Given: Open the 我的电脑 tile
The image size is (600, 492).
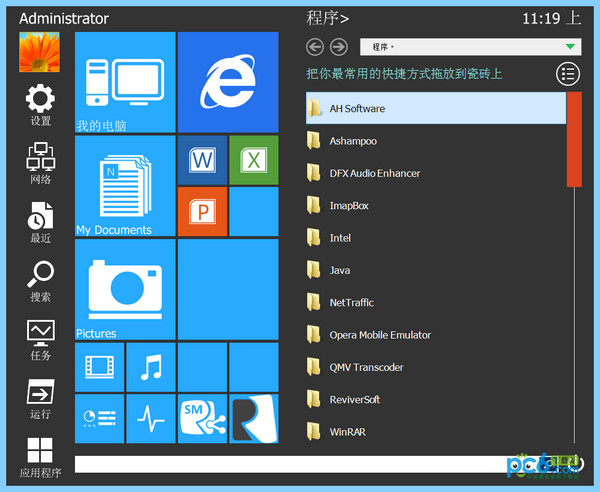Looking at the screenshot, I should [125, 82].
